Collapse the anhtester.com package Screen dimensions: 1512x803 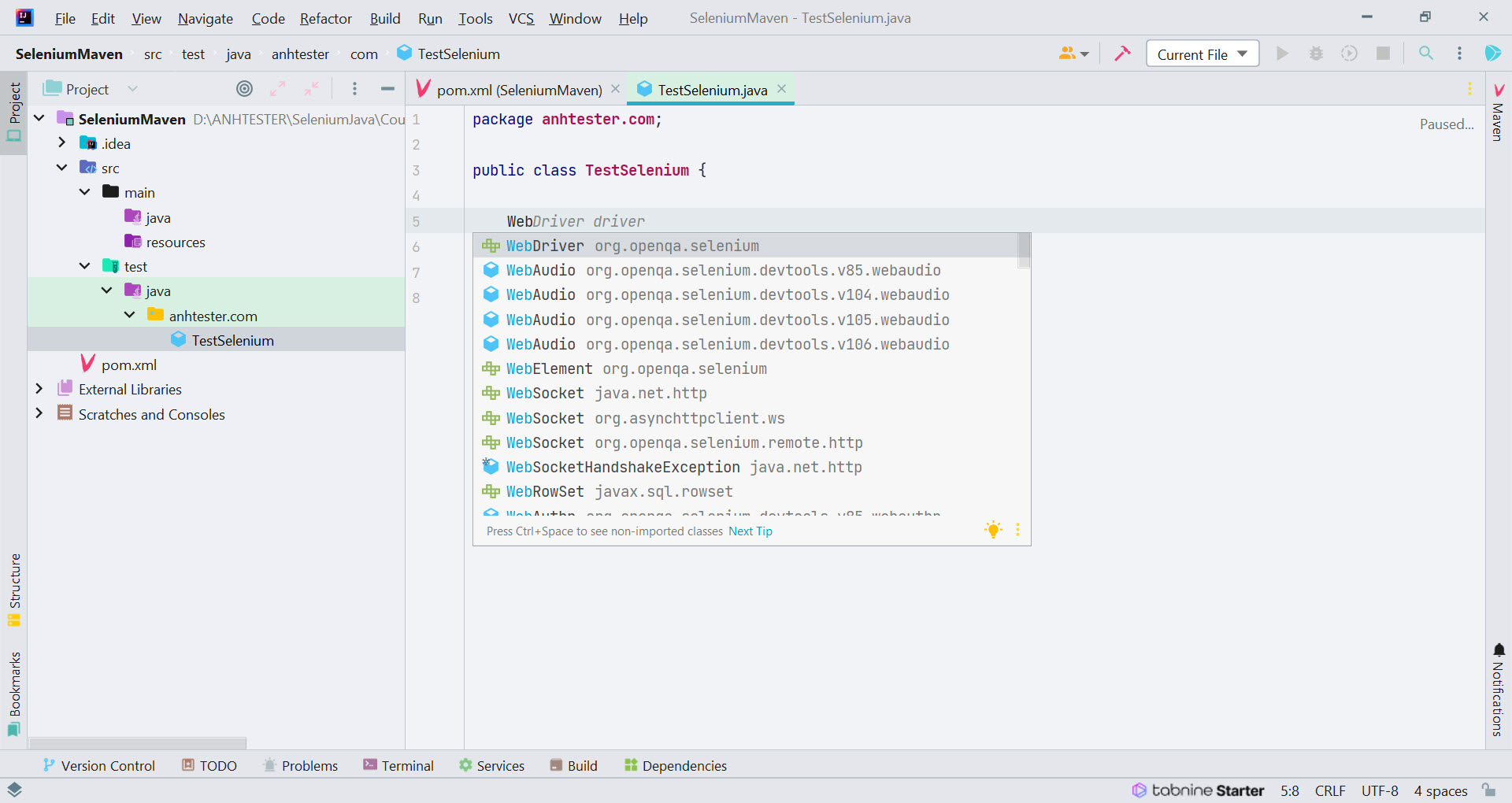click(130, 316)
